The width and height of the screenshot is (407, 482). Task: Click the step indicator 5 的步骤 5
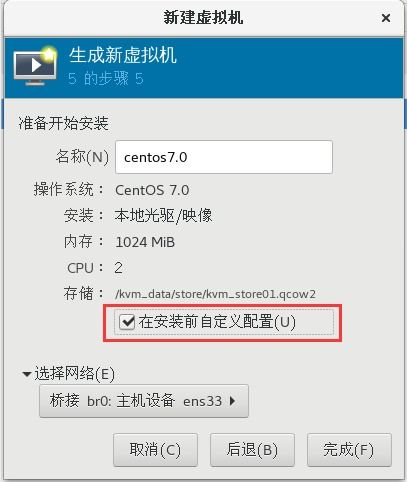point(106,79)
